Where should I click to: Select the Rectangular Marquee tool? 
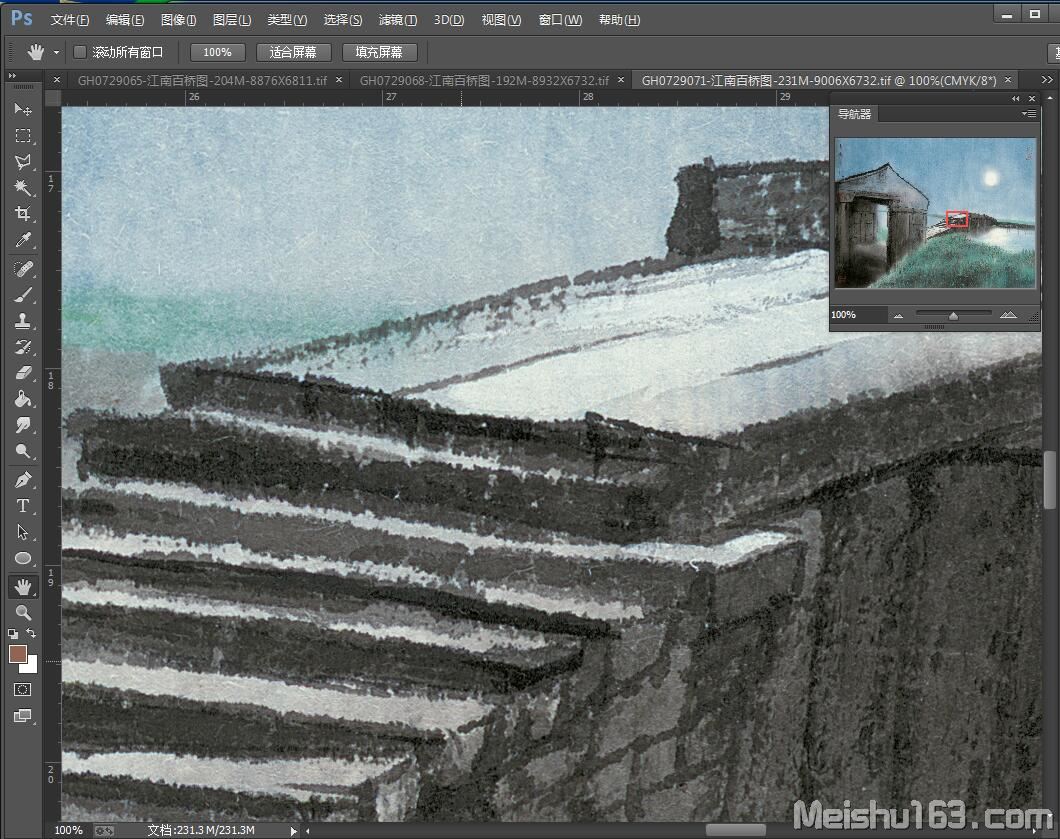[23, 135]
